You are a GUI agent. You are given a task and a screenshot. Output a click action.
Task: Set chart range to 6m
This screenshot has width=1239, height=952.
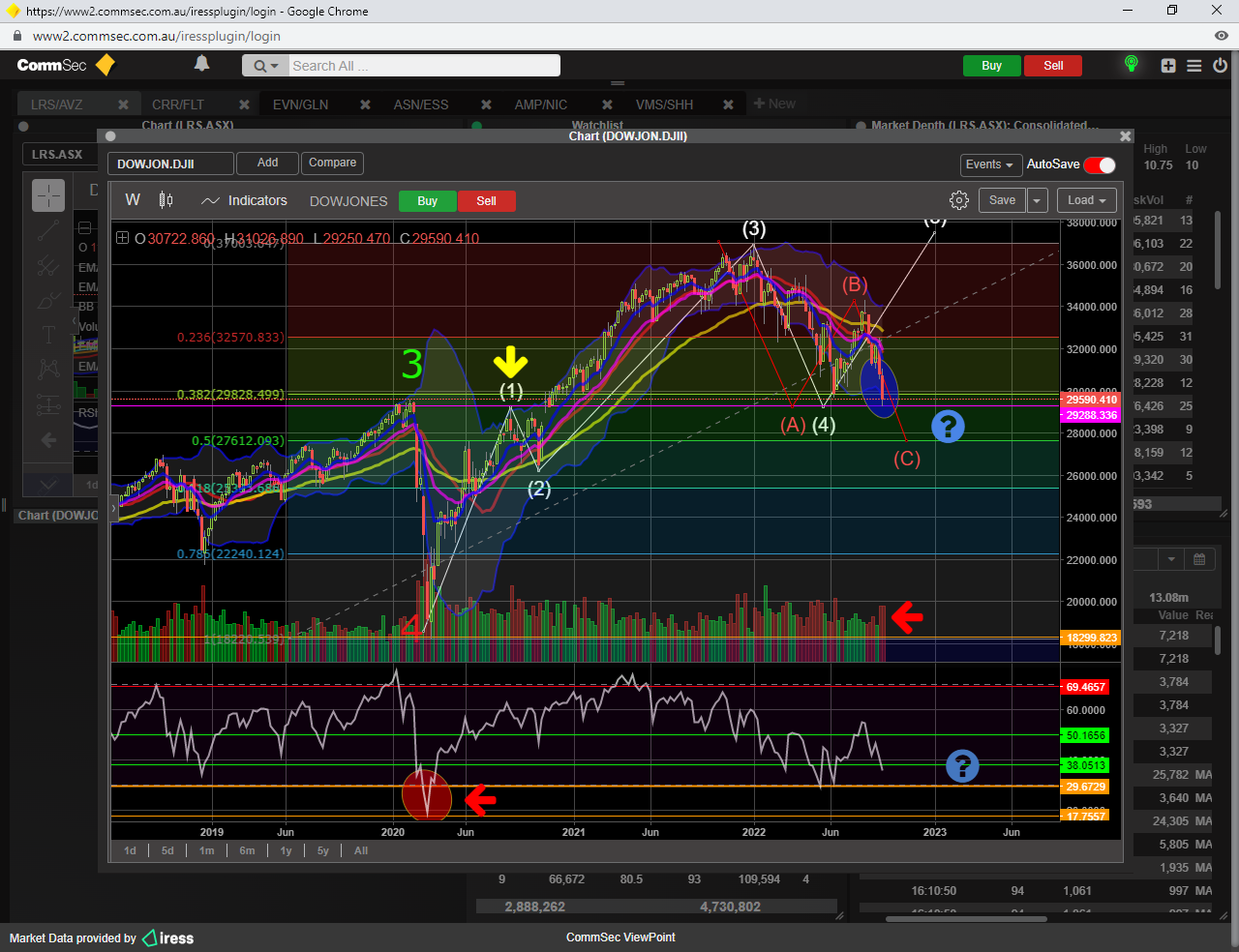247,850
